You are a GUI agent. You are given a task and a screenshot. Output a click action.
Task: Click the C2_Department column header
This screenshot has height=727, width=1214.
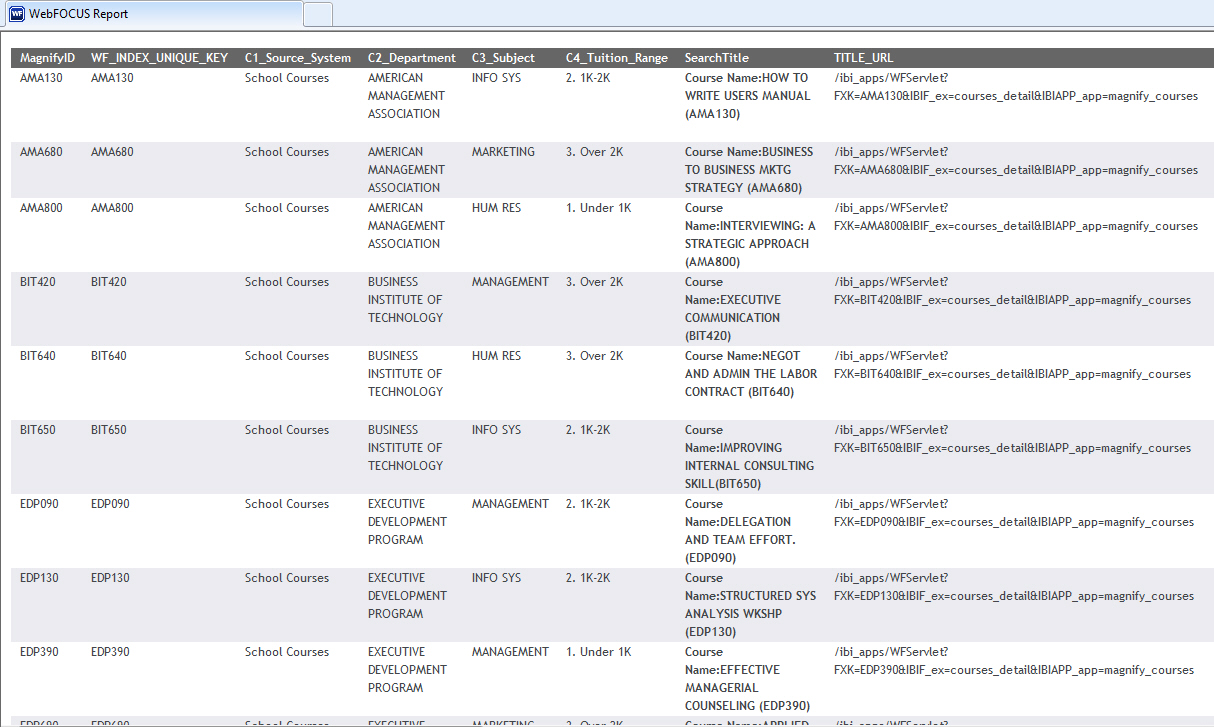411,58
